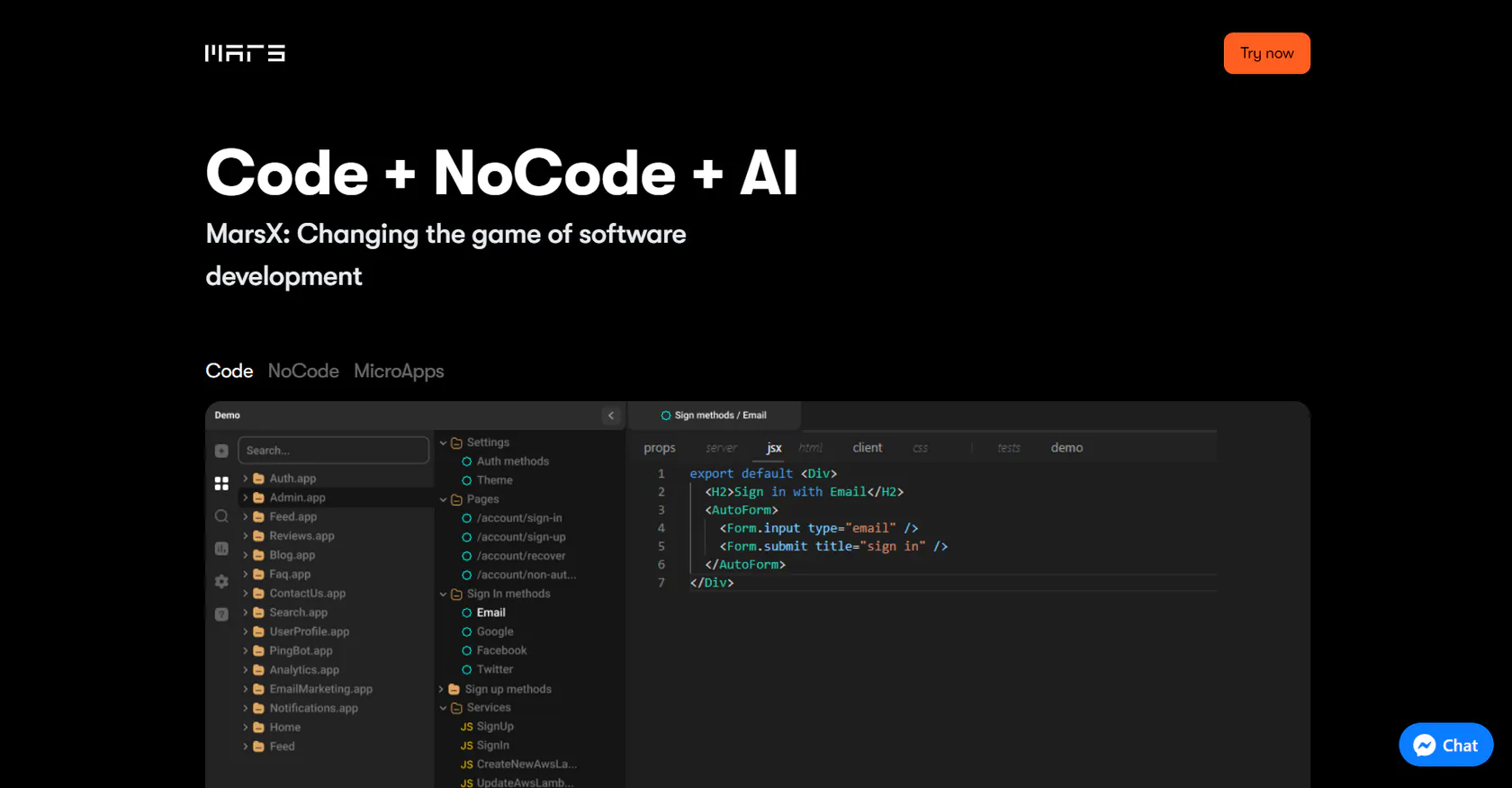This screenshot has width=1512, height=788.
Task: Click the magnifier icon in the sidebar
Action: coord(221,516)
